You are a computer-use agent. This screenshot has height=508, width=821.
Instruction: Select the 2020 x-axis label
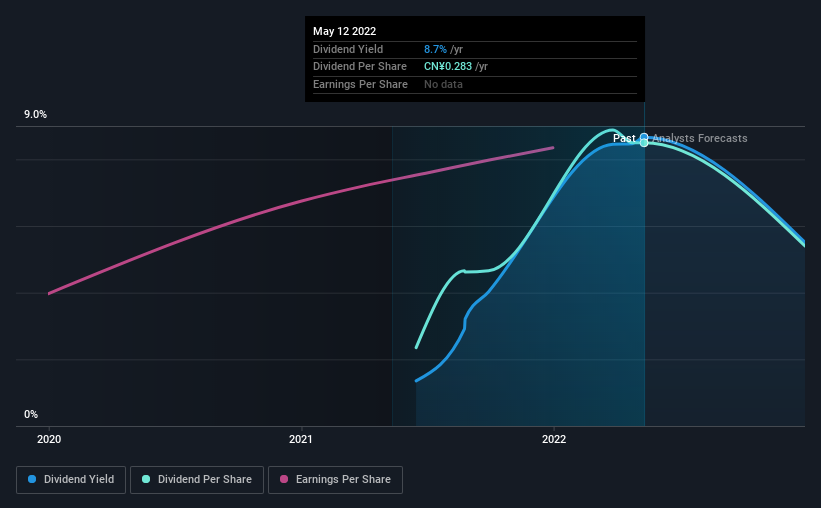[x=49, y=439]
